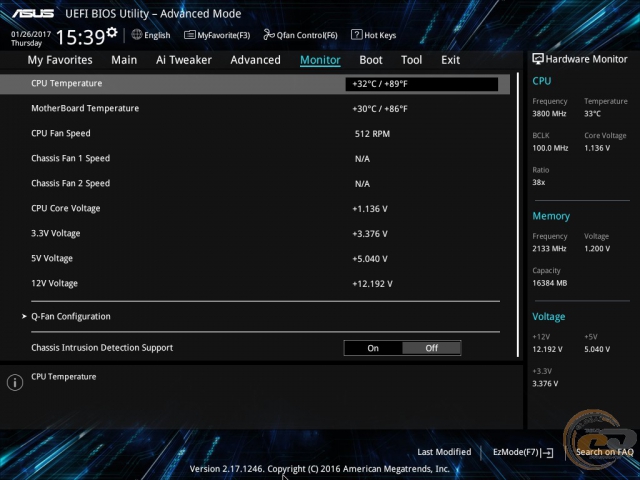640x480 pixels.
Task: Select the Monitor tab
Action: pos(320,60)
